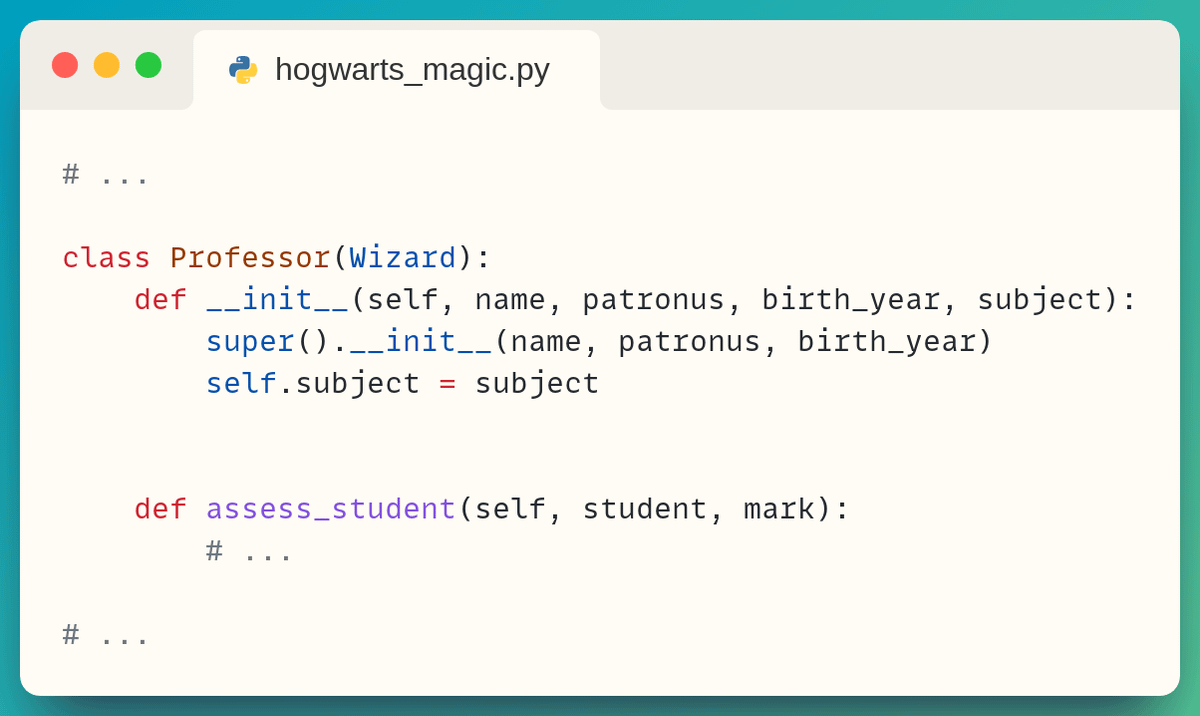Screen dimensions: 1200x716
Task: Click the 'super' call in the constructor
Action: [250, 342]
